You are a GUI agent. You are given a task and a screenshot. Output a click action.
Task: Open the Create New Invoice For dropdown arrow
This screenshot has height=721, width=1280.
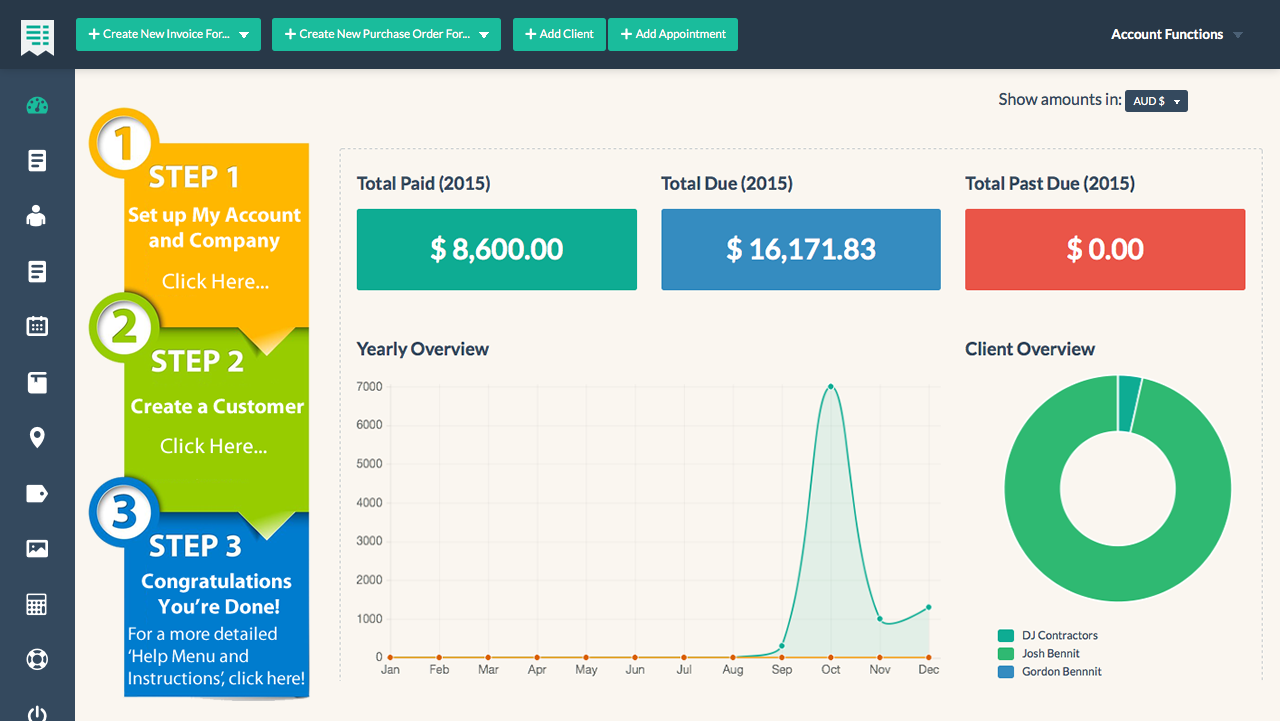point(246,34)
